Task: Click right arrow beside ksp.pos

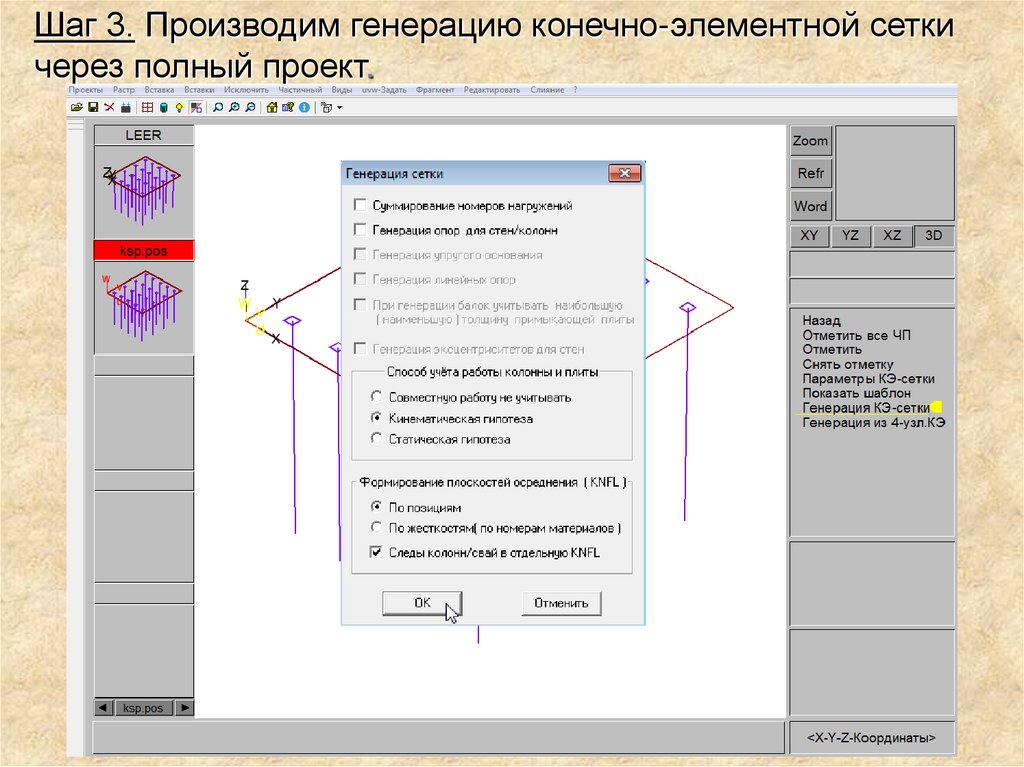Action: click(x=185, y=708)
